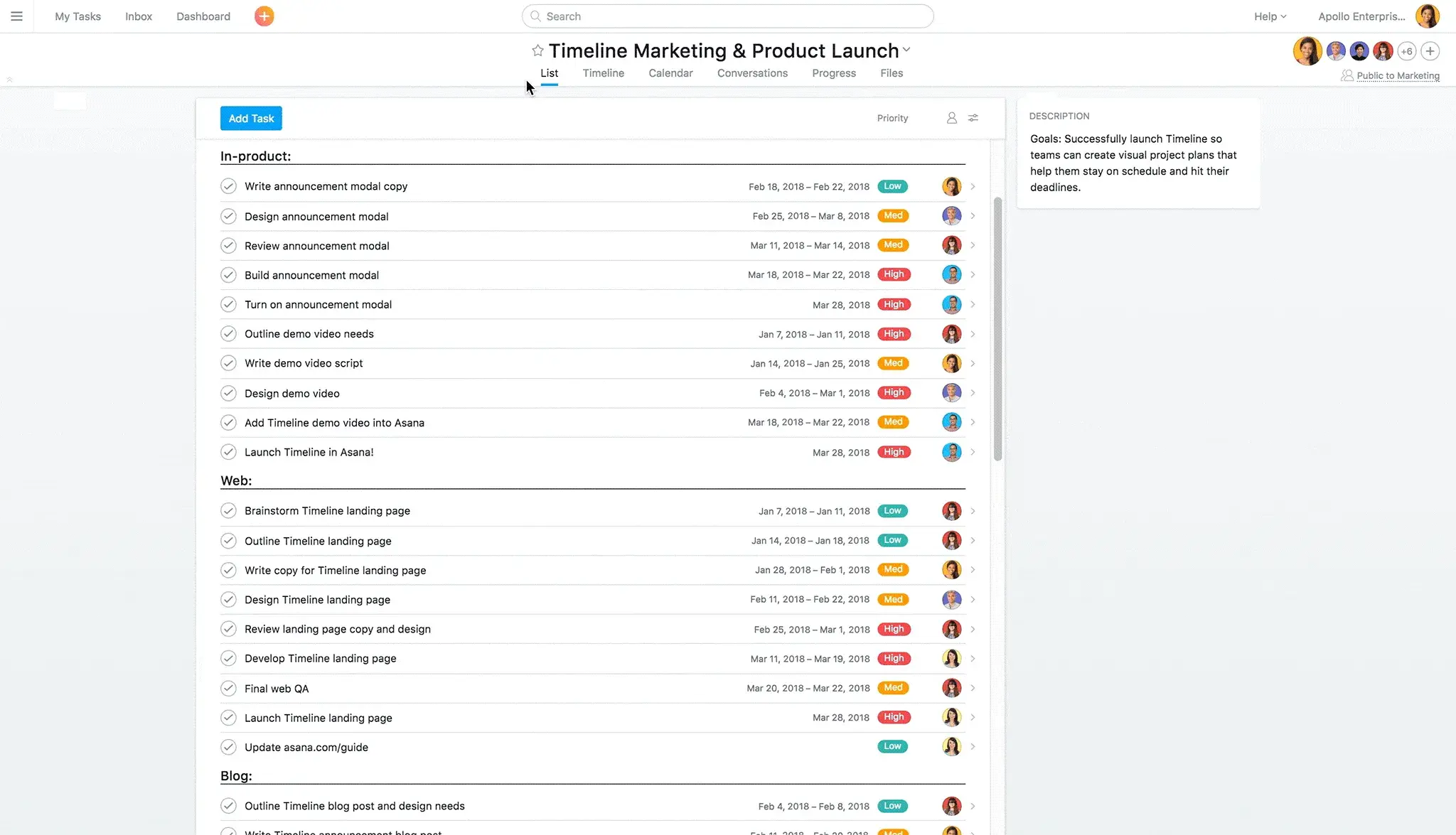Click the Add Task button
Viewport: 1456px width, 835px height.
(251, 118)
